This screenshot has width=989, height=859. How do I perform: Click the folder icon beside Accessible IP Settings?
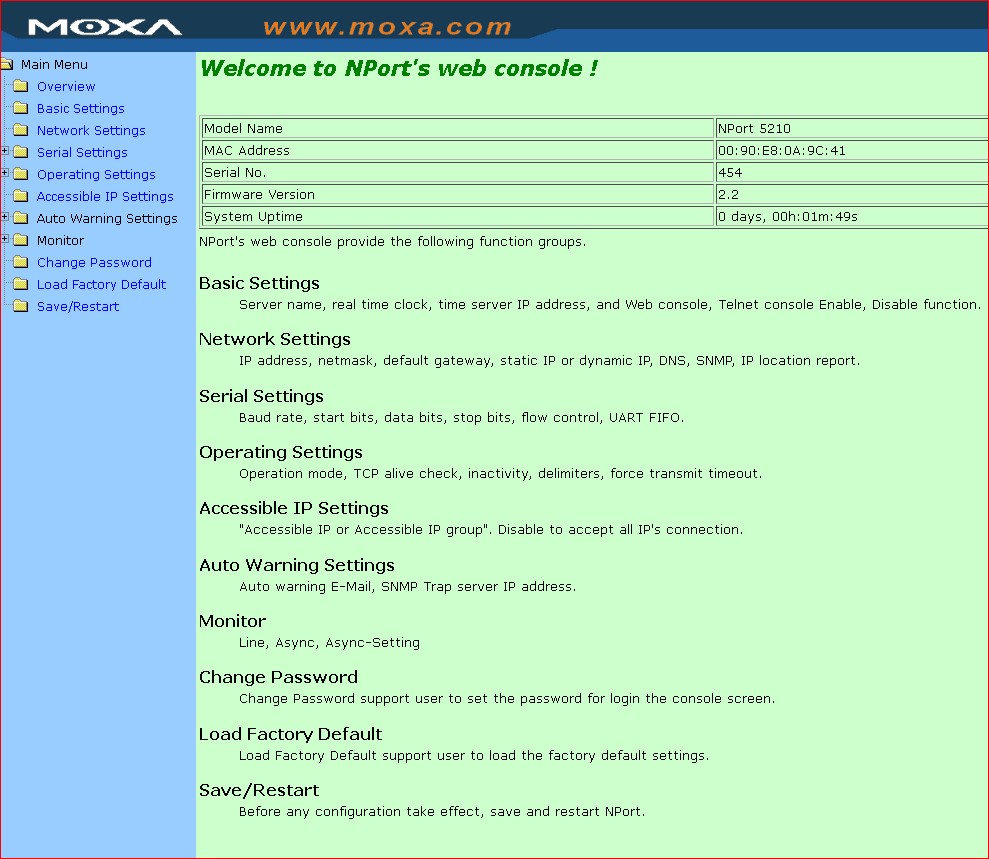click(x=21, y=196)
